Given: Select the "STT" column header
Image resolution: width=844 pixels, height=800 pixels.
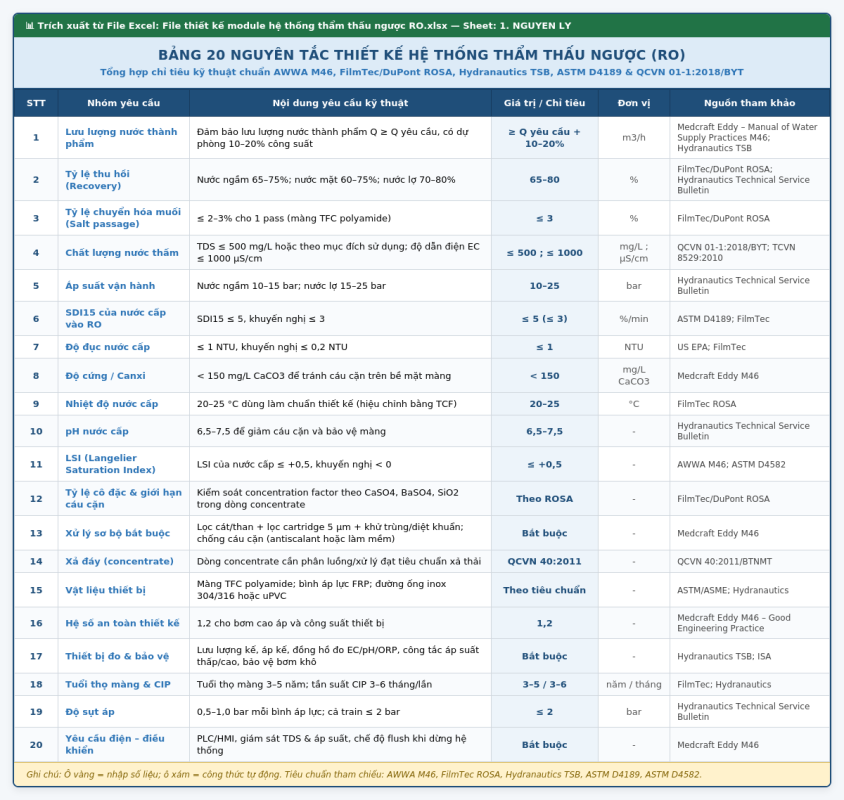Looking at the screenshot, I should coord(36,103).
